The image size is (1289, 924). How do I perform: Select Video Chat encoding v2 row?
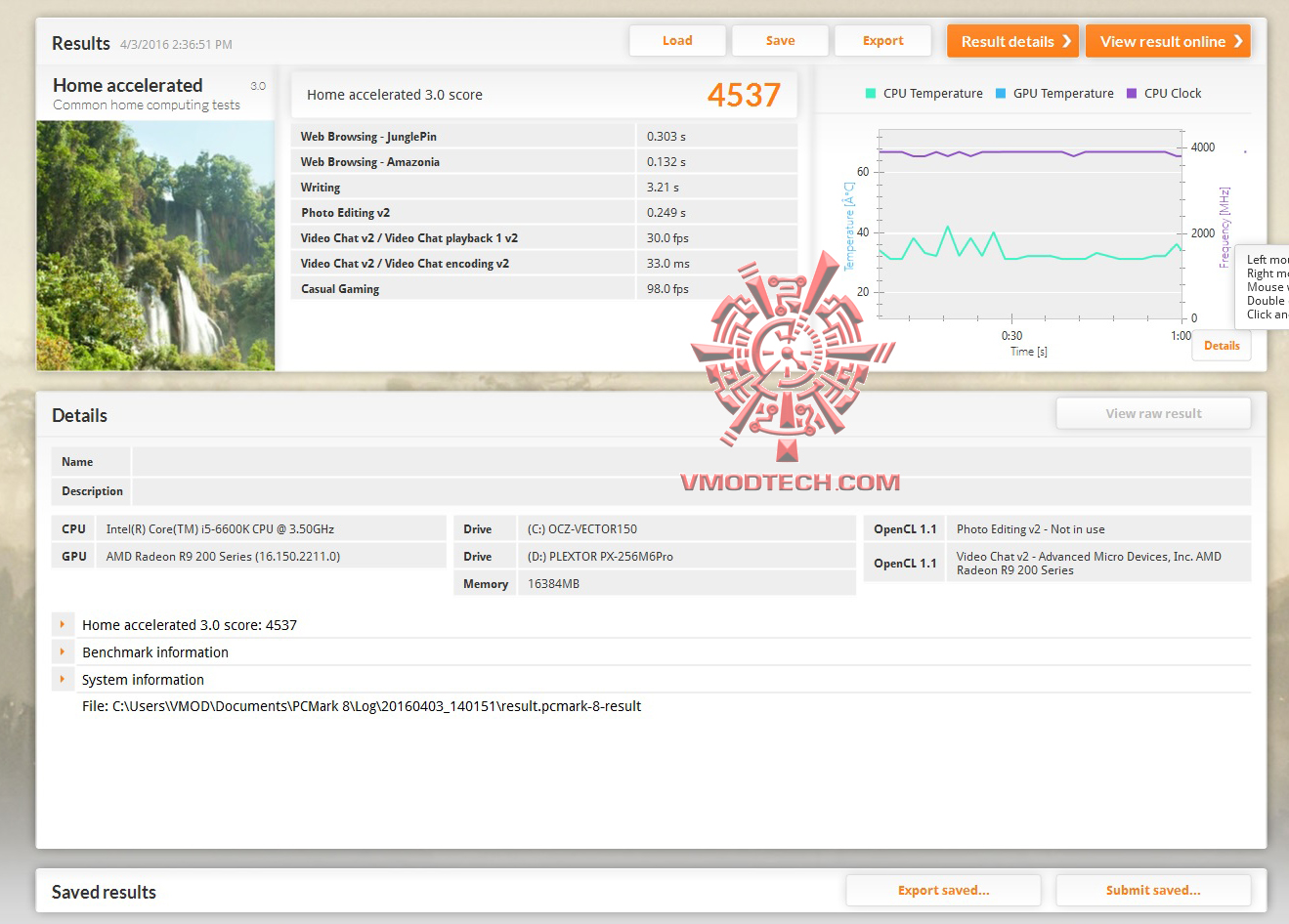tap(543, 264)
